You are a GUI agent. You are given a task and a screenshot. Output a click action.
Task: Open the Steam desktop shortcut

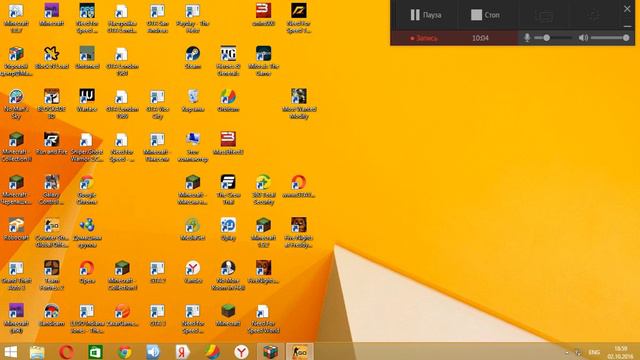193,57
